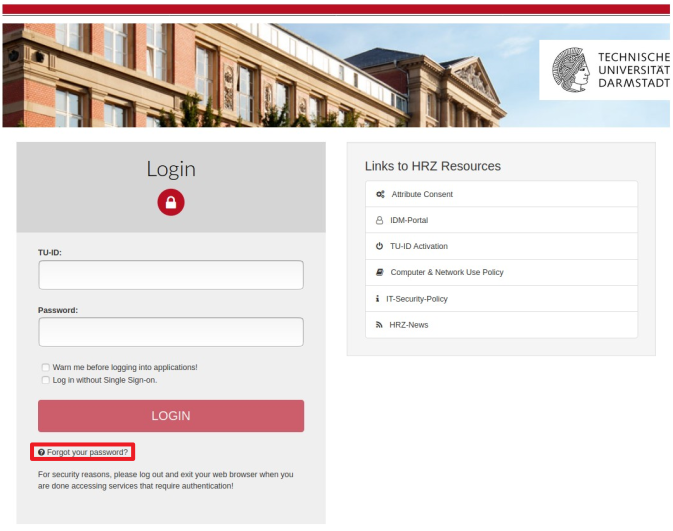The width and height of the screenshot is (673, 531).
Task: Click the red LOGIN button
Action: (171, 416)
